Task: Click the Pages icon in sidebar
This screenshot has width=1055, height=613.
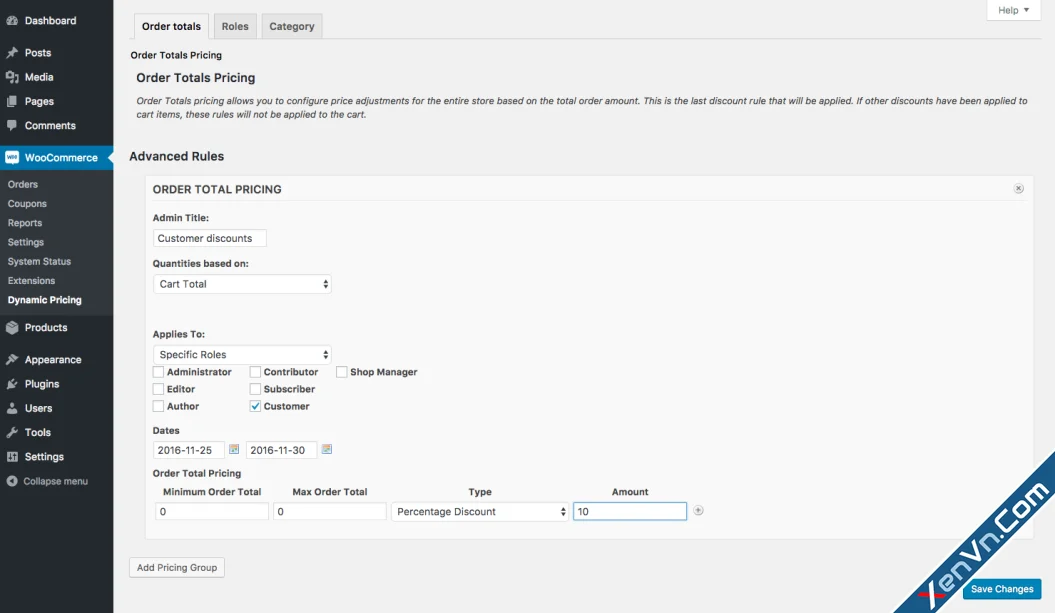Action: (x=12, y=101)
